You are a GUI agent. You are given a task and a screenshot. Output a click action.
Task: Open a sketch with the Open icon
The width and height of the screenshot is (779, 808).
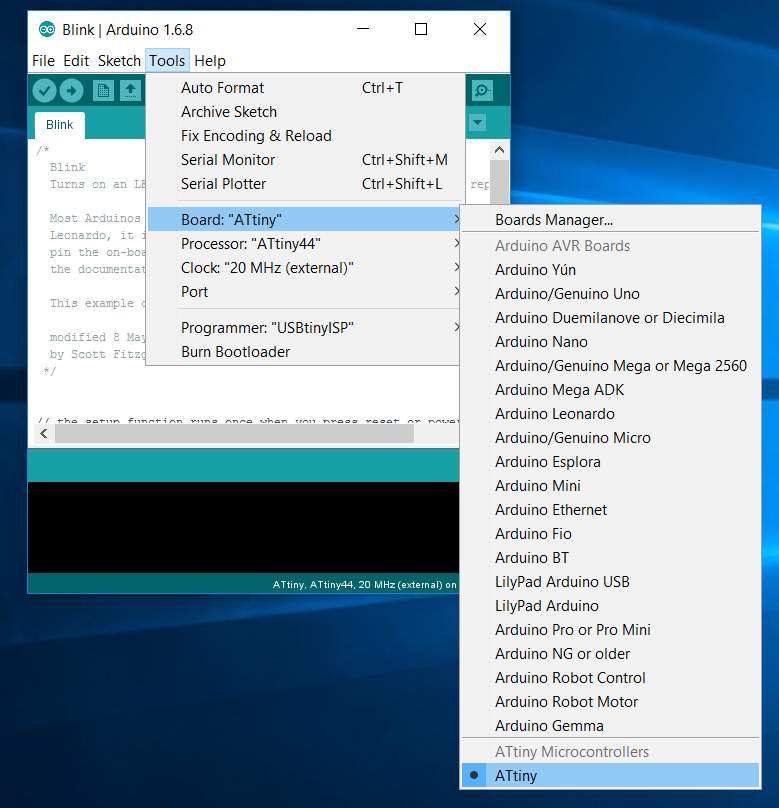[130, 91]
